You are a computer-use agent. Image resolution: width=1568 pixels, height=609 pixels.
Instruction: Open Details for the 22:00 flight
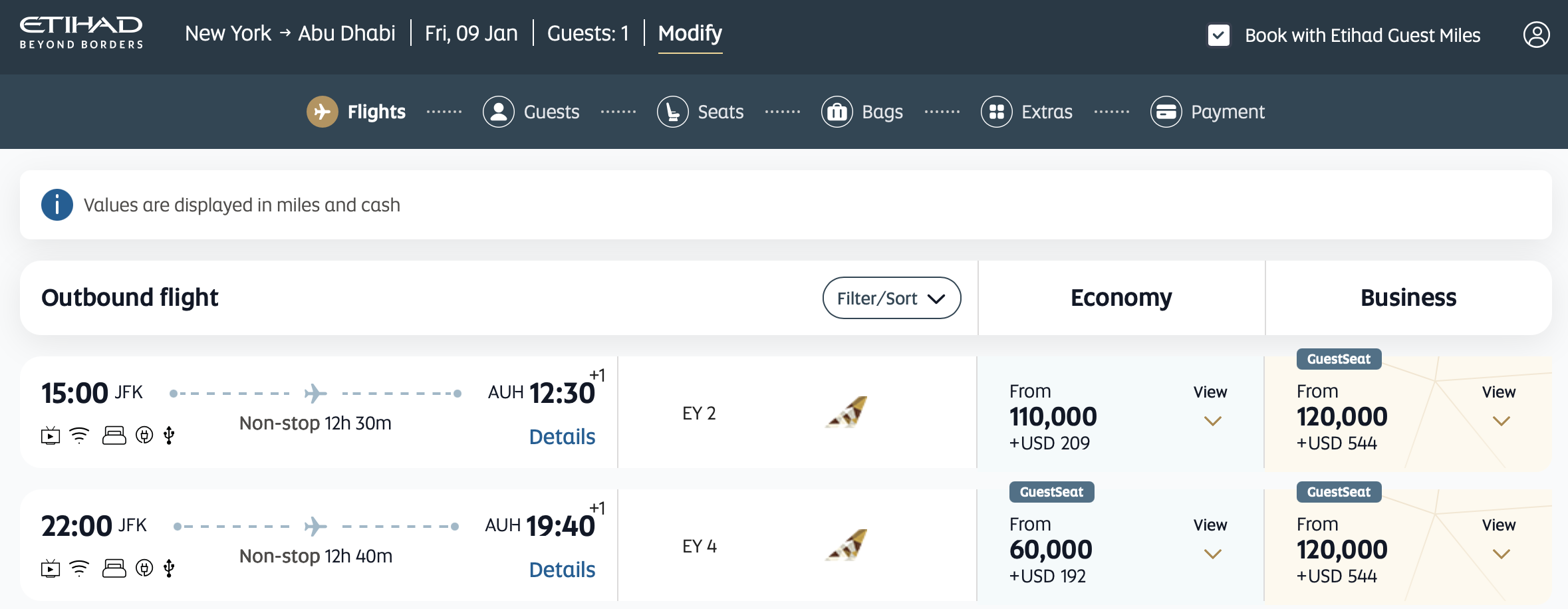pos(562,570)
